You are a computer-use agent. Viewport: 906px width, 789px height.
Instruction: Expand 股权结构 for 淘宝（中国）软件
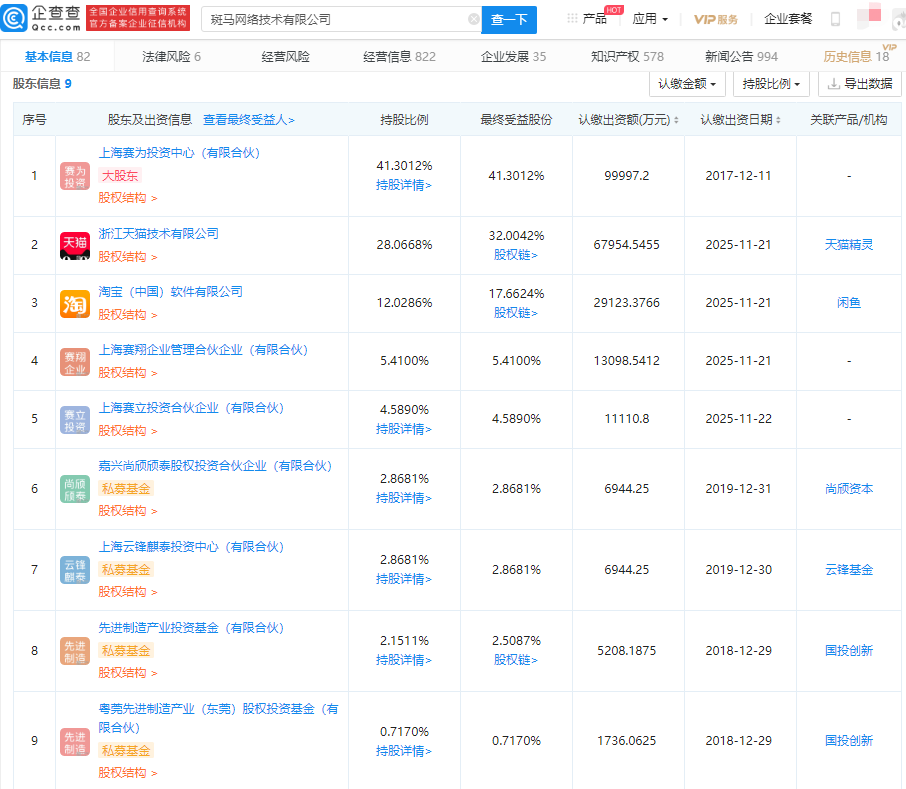(127, 315)
